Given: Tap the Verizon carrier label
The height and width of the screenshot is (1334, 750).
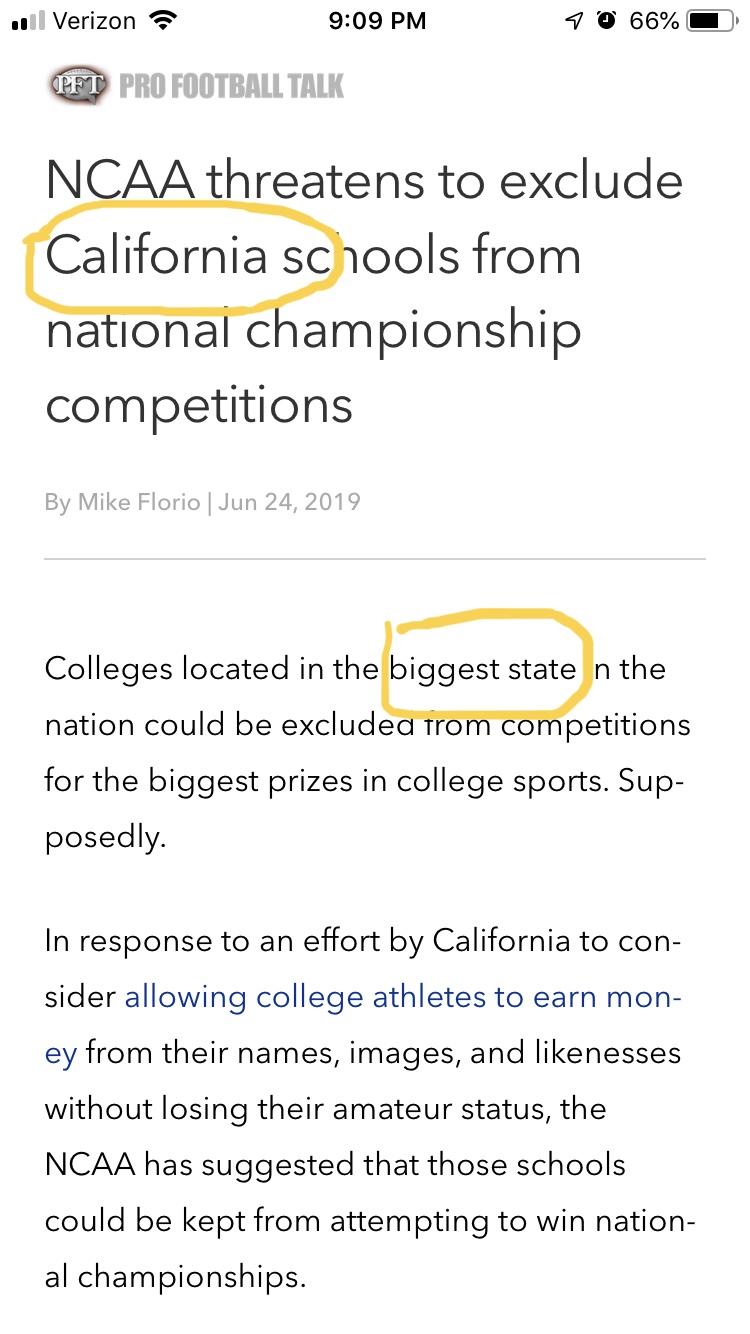Looking at the screenshot, I should pos(94,21).
